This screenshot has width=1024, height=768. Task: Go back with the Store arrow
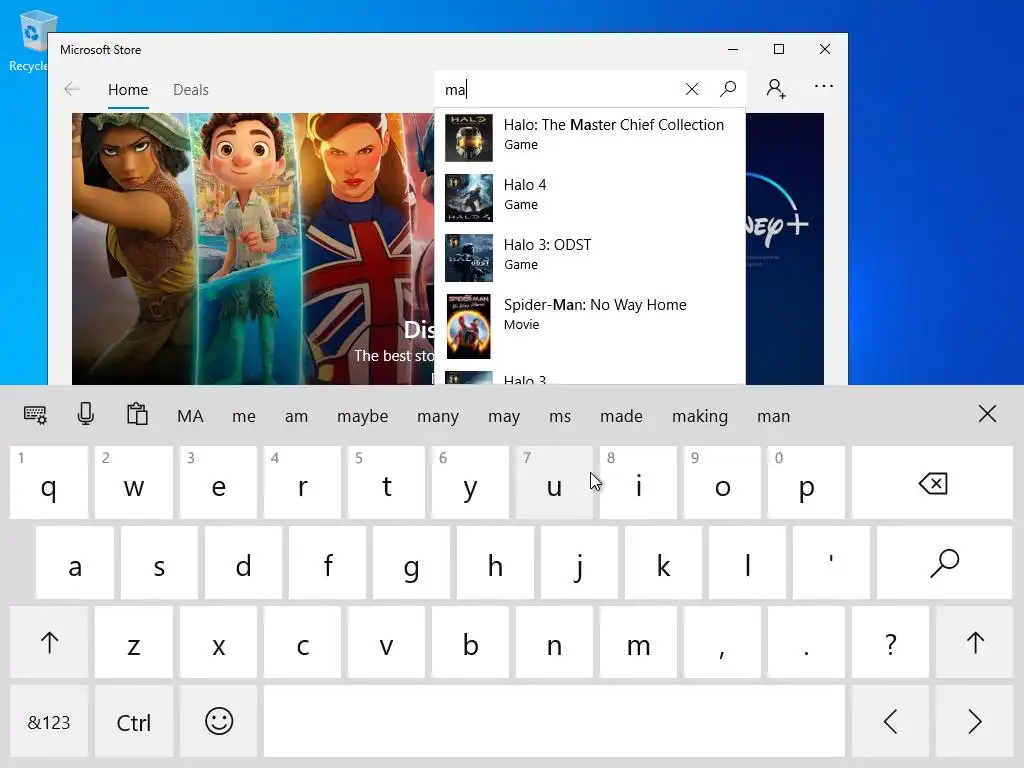pos(72,89)
